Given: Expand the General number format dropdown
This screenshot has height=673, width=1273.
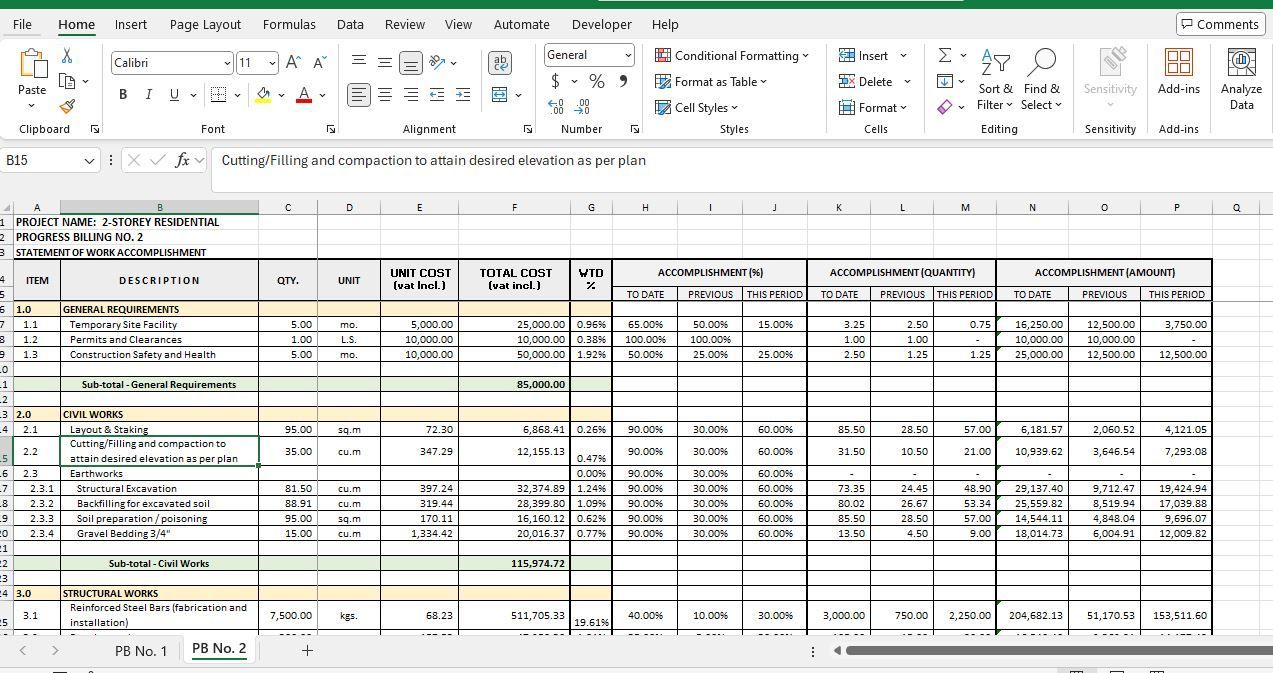Looking at the screenshot, I should (628, 55).
